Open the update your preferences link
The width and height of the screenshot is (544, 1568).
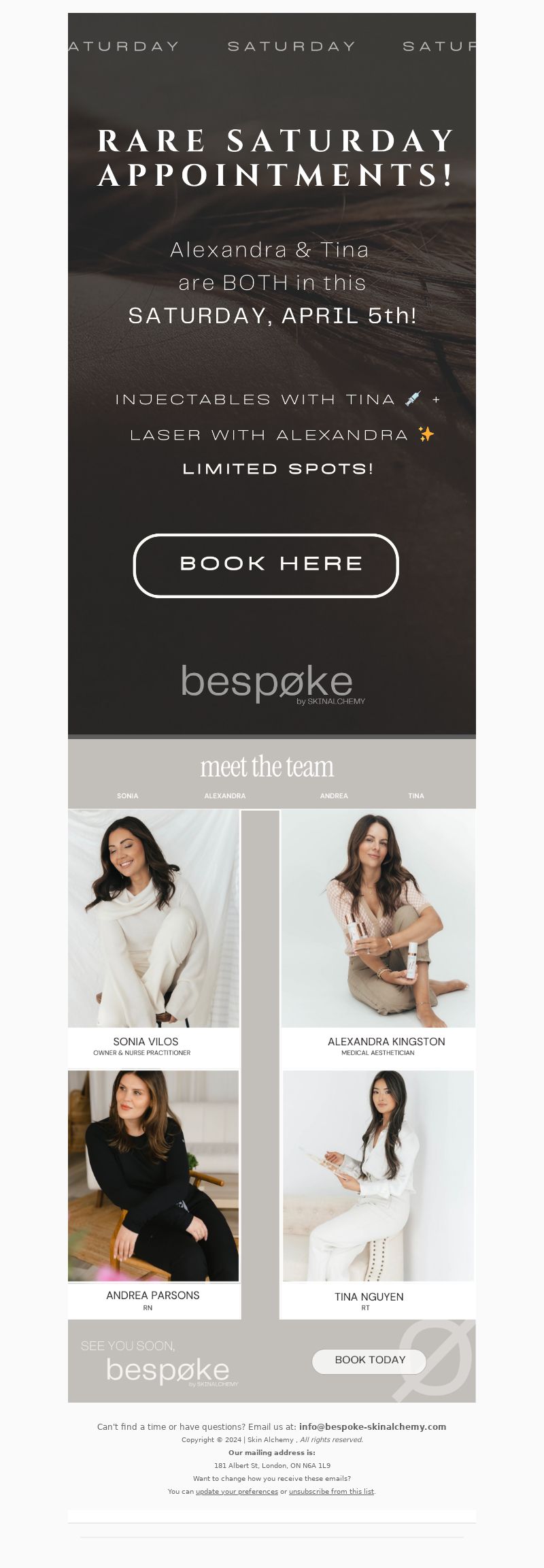[237, 1491]
